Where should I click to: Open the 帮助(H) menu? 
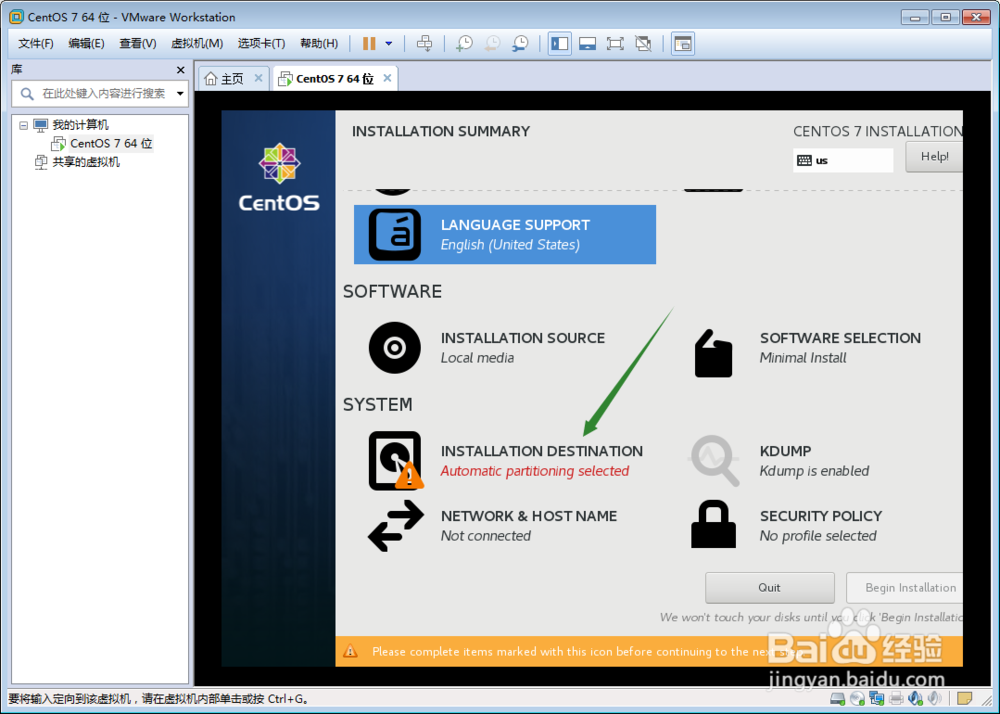tap(319, 43)
